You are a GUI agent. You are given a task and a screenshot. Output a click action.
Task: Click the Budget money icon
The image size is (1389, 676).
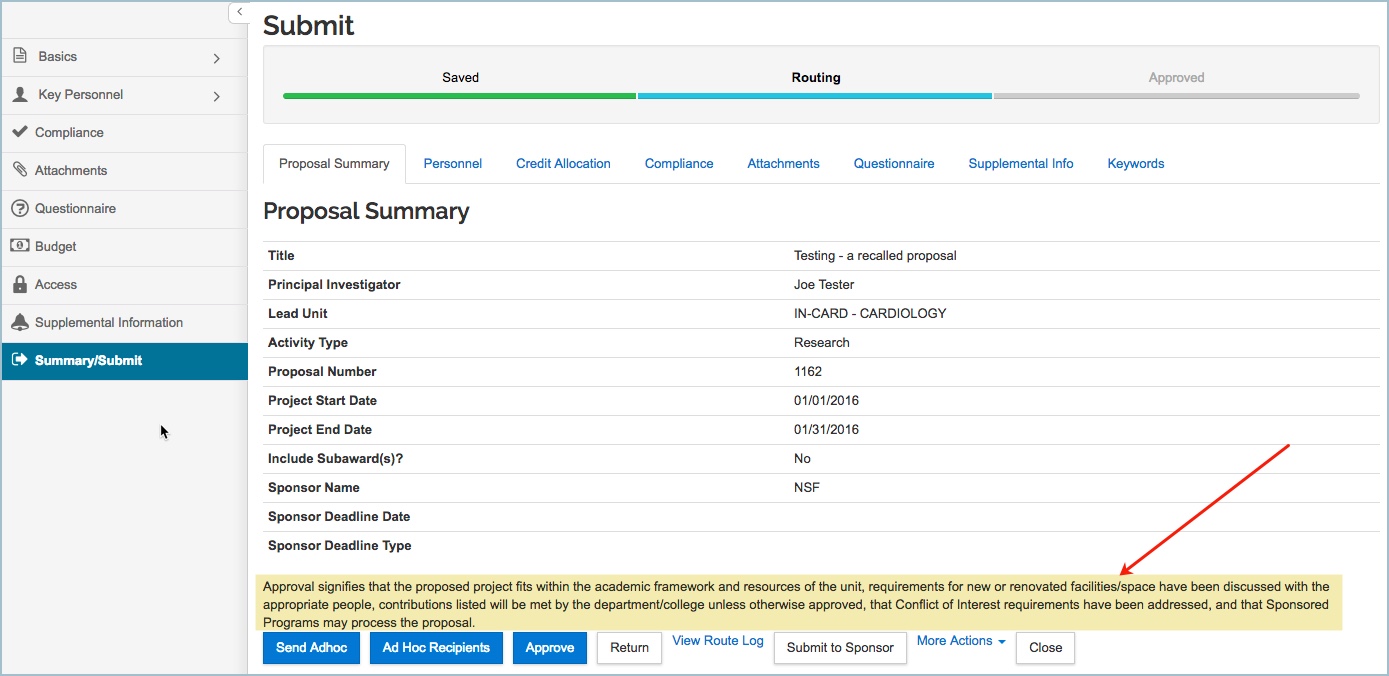(x=19, y=246)
